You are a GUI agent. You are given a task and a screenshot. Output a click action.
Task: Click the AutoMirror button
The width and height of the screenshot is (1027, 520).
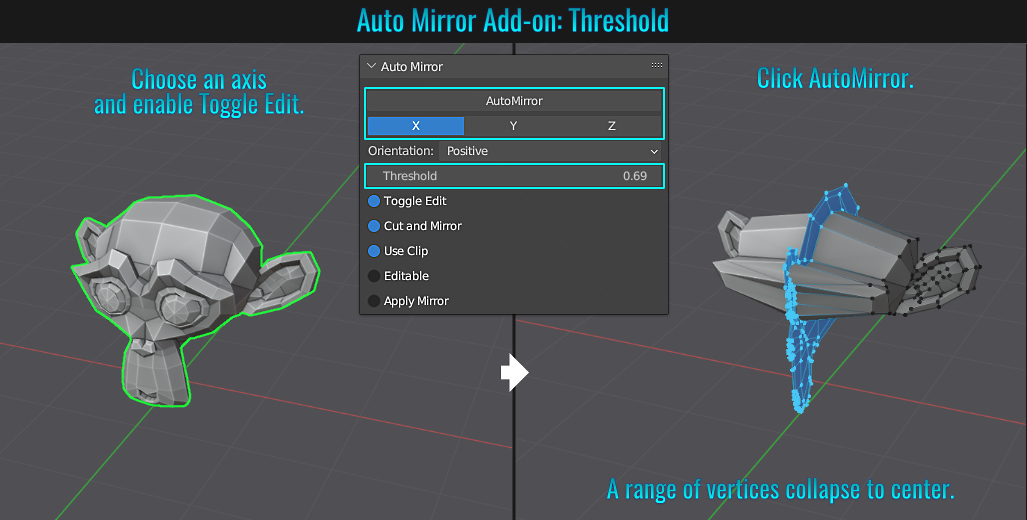click(x=514, y=101)
